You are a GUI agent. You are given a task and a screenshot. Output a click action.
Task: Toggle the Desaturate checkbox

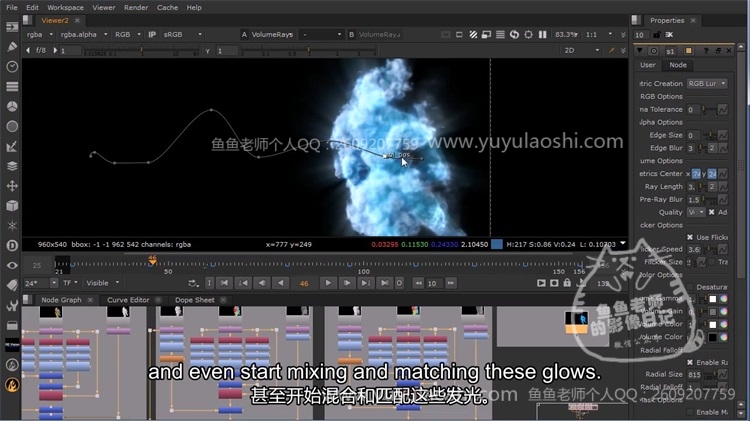[690, 287]
